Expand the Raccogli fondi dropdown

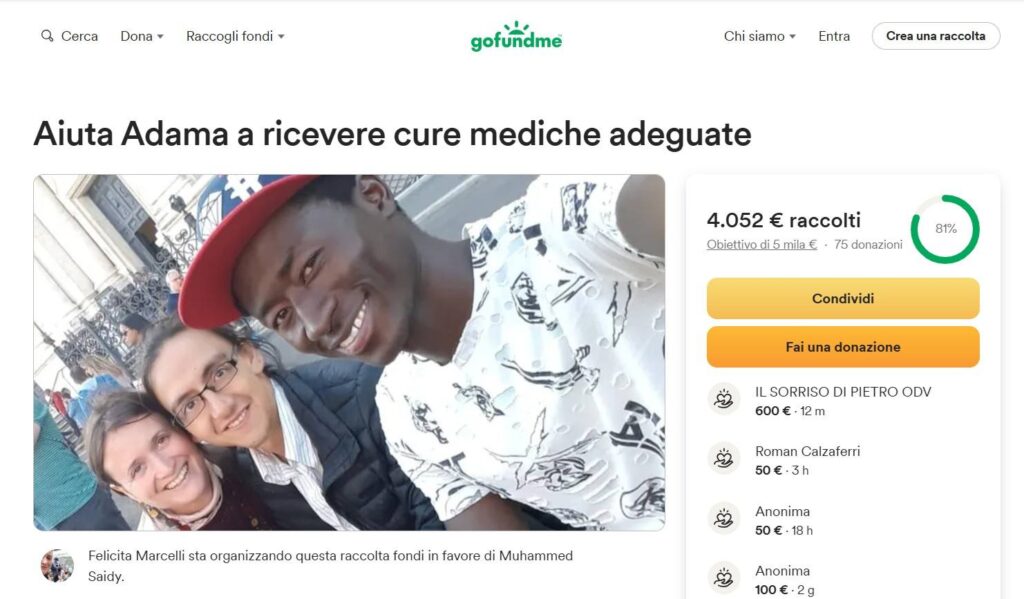[x=235, y=36]
